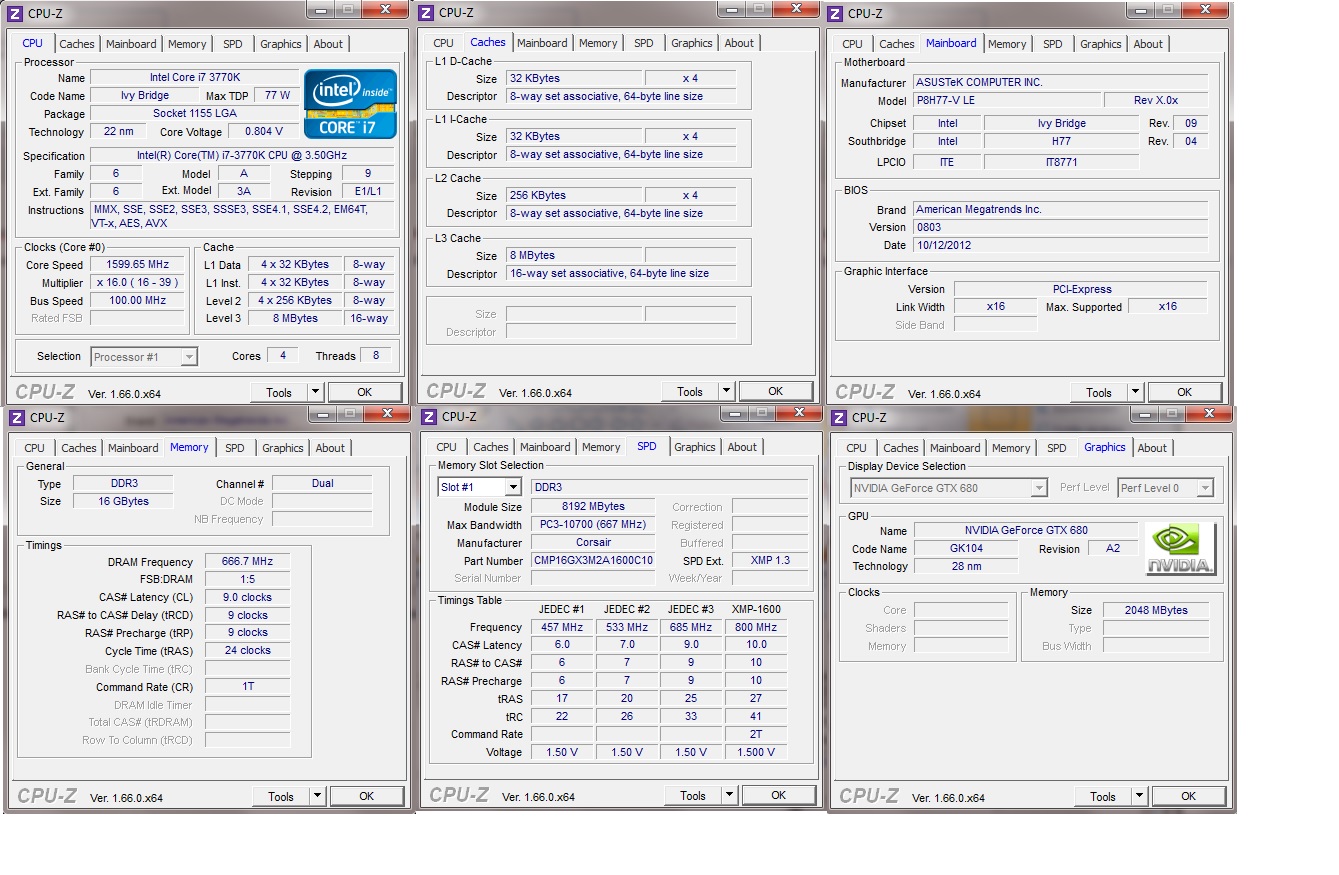This screenshot has width=1339, height=875.
Task: Click the FSB:DRAM 1:5 value
Action: [x=247, y=579]
